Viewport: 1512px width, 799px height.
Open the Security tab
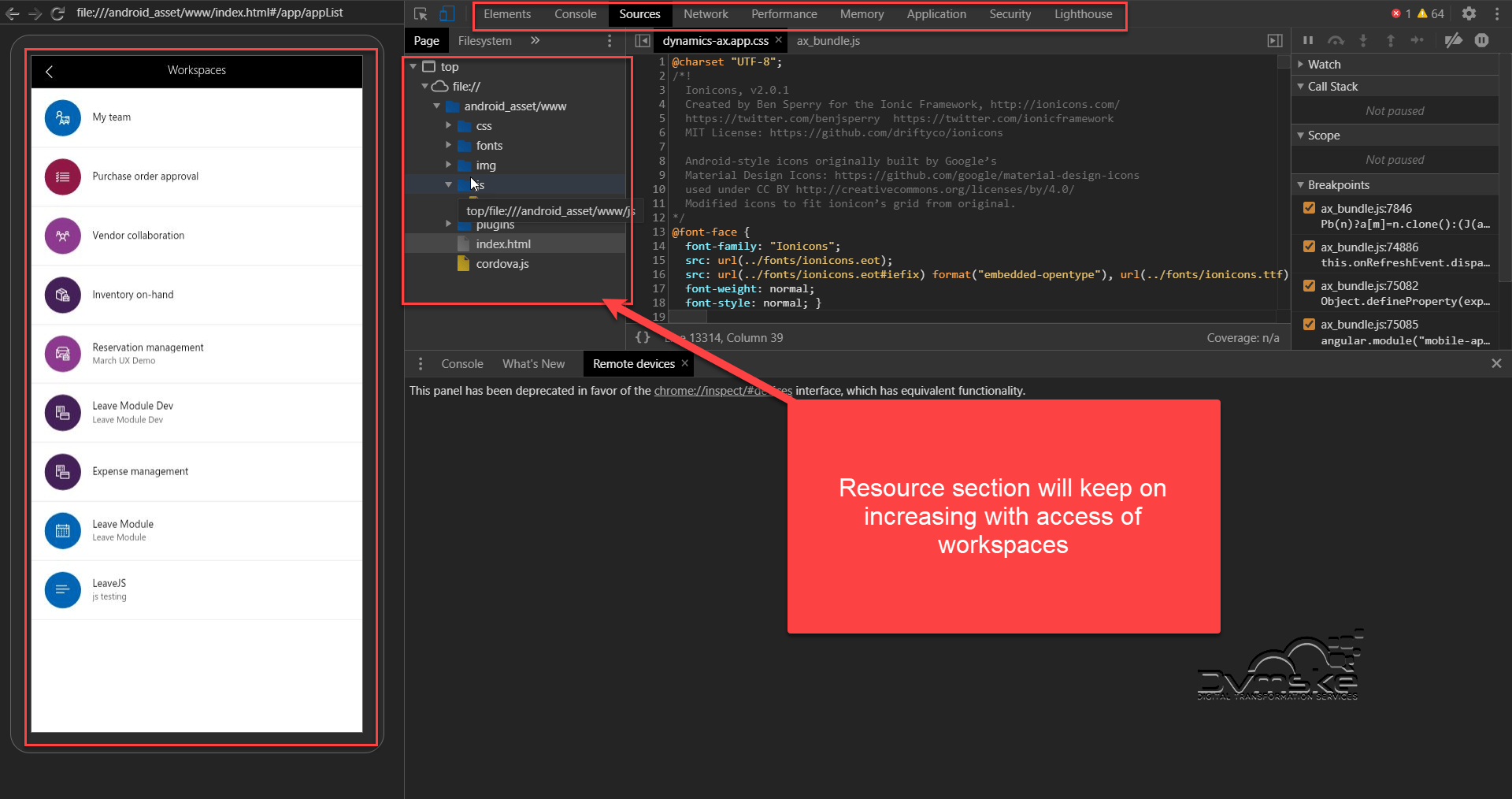pos(1010,14)
